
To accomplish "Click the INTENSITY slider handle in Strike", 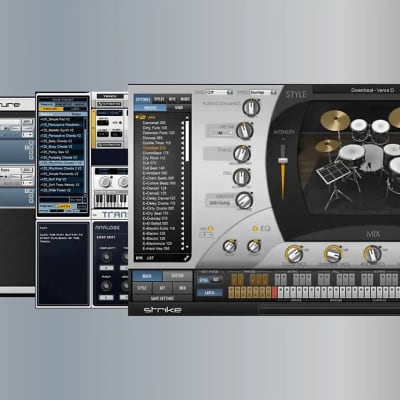I will [283, 160].
